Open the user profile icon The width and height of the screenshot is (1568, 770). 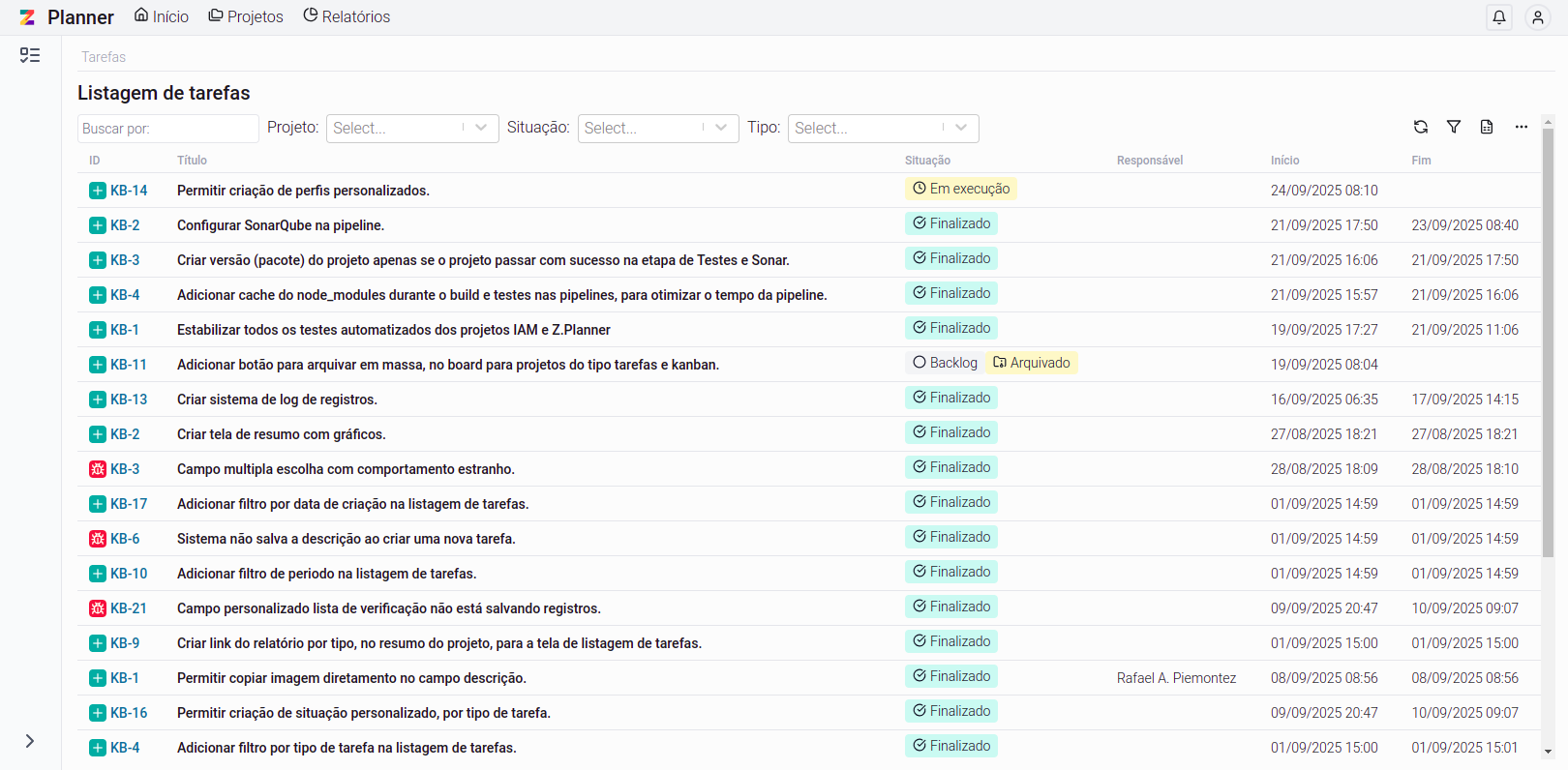point(1537,17)
